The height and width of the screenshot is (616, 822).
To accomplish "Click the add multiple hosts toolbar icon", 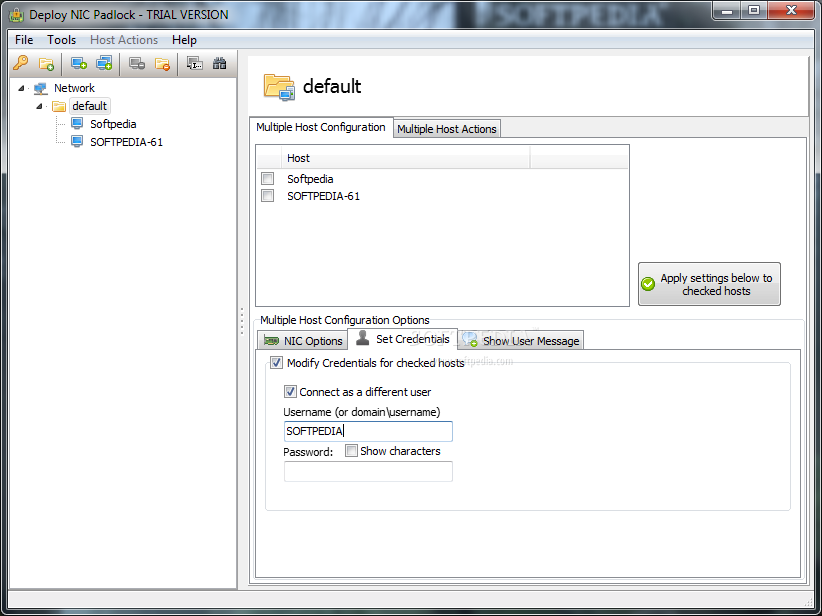I will [x=104, y=63].
